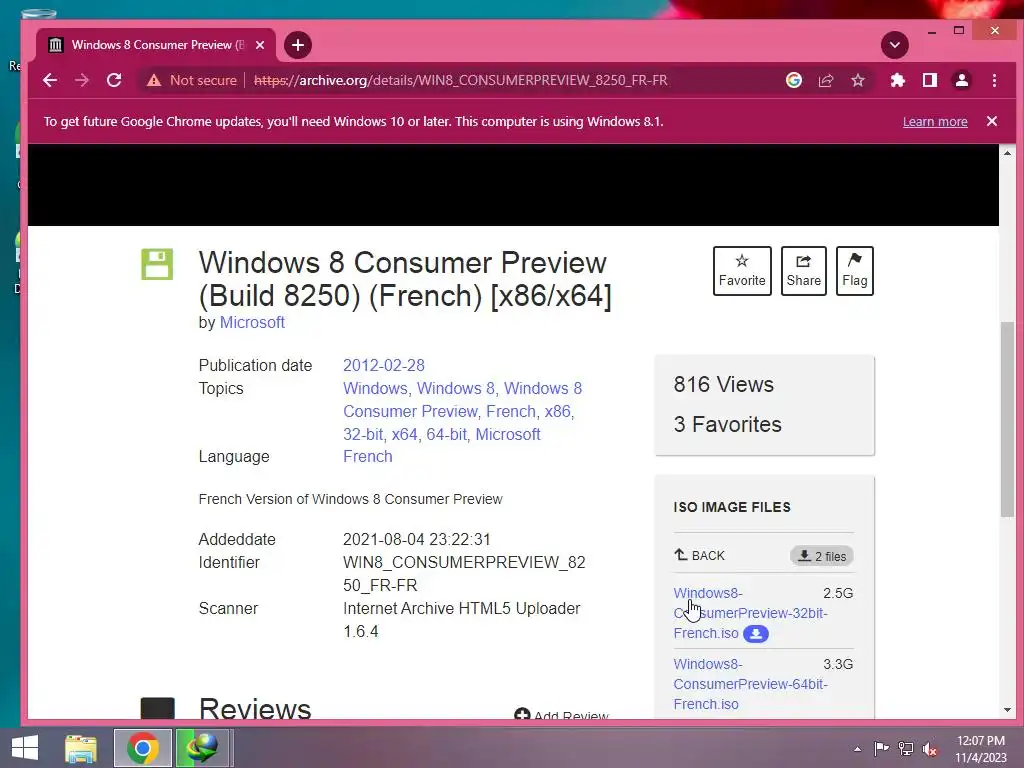
Task: Click the scrollbar up arrow
Action: [1008, 153]
